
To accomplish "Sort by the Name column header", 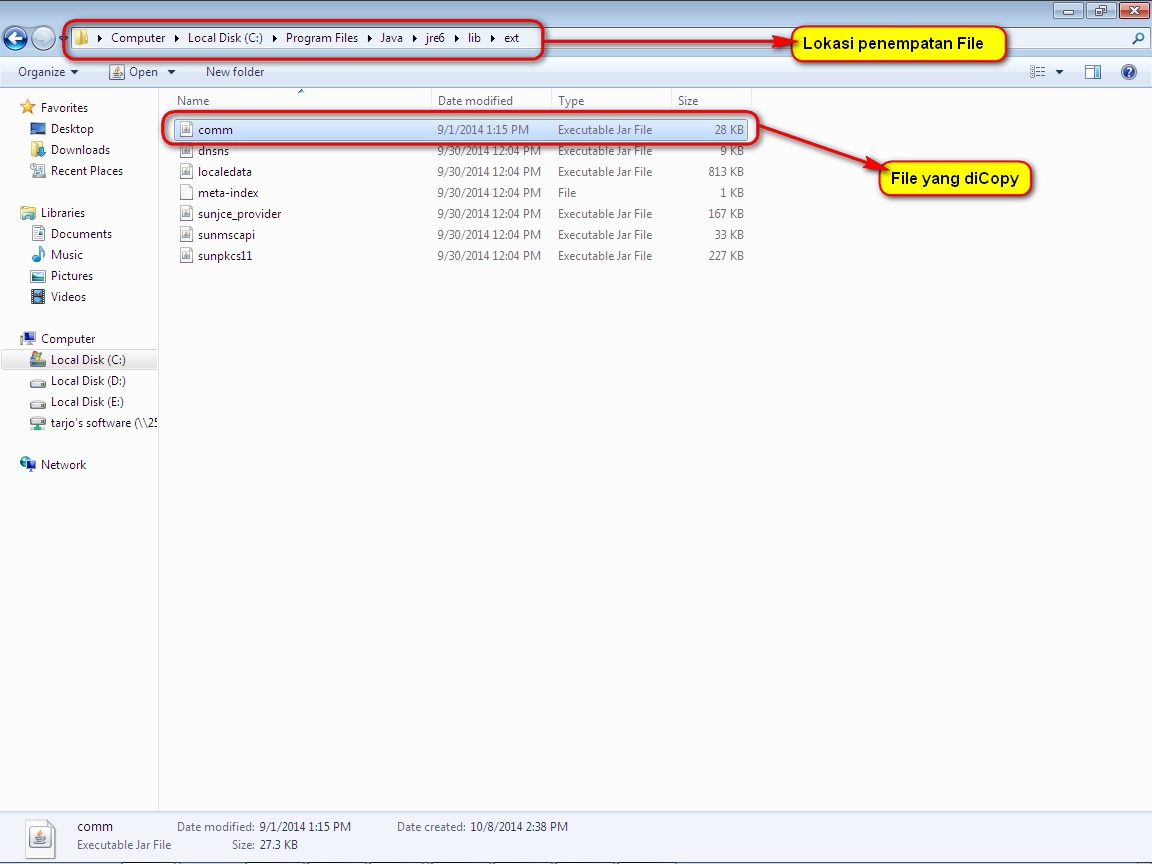I will pos(193,101).
